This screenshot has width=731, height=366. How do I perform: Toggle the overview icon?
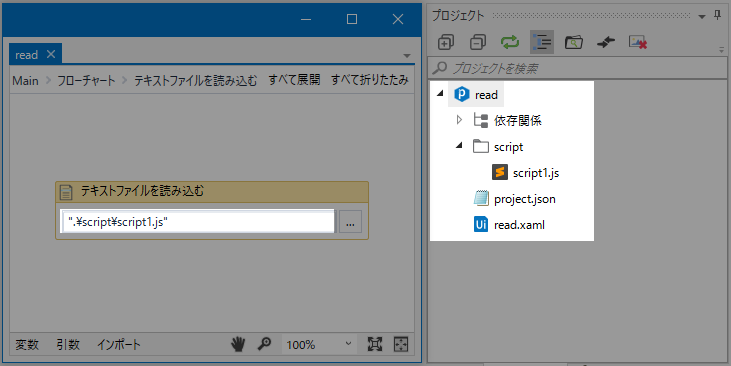[401, 345]
